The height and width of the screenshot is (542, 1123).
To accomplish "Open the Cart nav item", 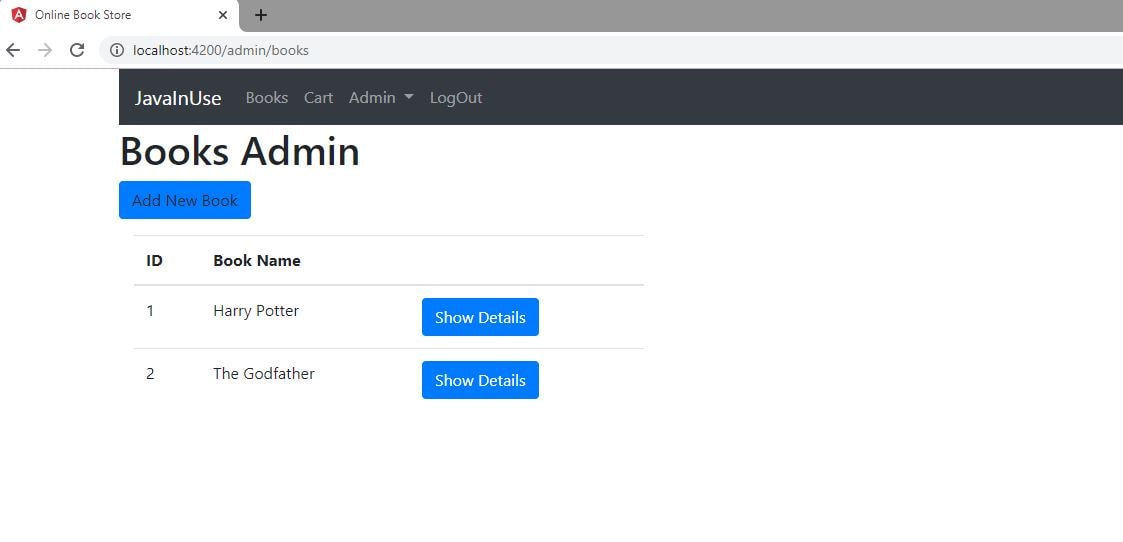I will [318, 97].
